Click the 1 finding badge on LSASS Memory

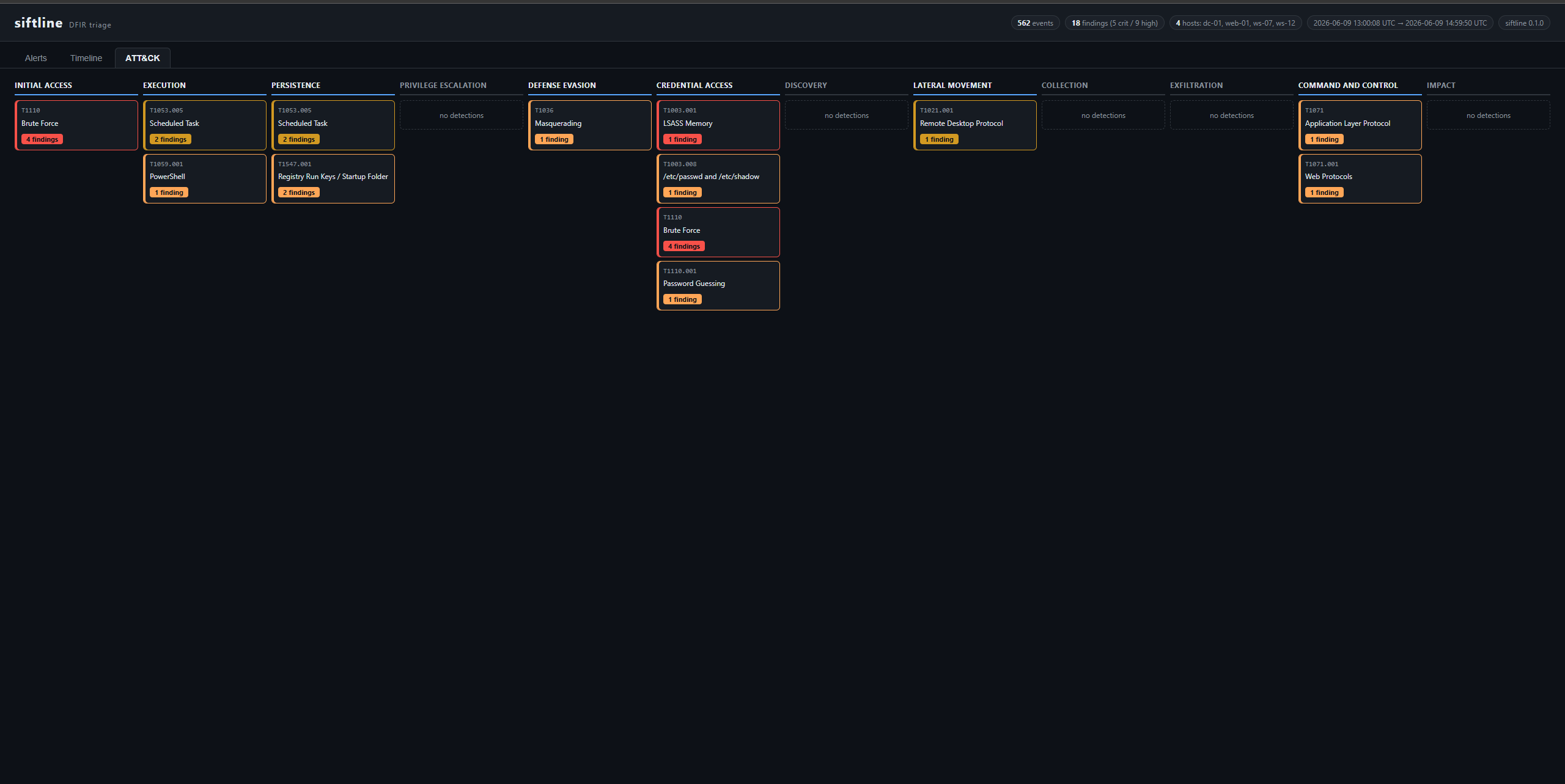point(682,139)
